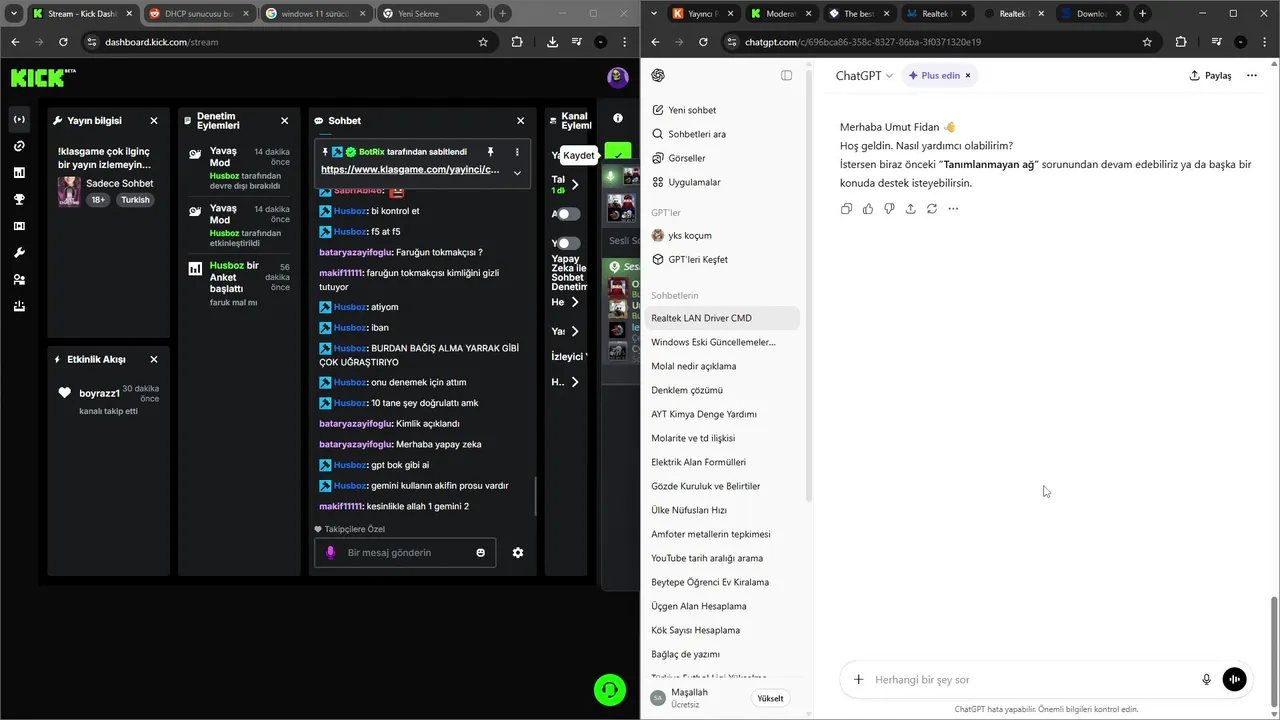This screenshot has width=1280, height=720.
Task: Open the trophy icon in Kick sidebar
Action: pyautogui.click(x=19, y=199)
